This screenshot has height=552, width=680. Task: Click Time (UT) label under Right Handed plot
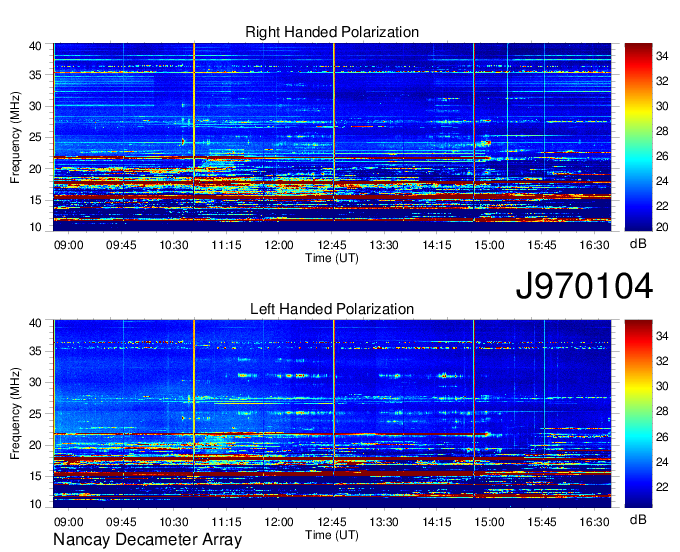tap(332, 258)
